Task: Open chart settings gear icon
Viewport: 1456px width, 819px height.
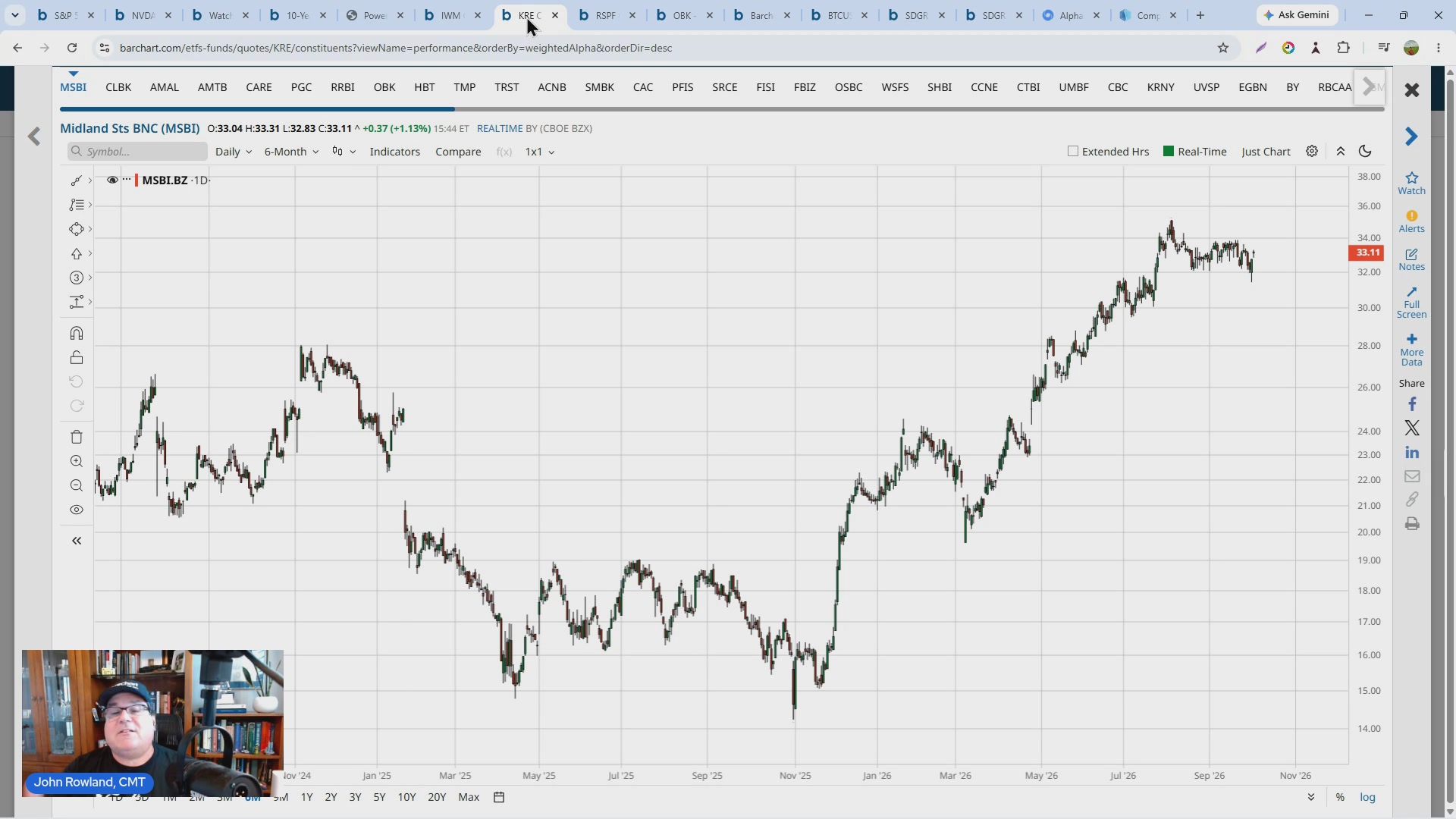Action: coord(1312,151)
